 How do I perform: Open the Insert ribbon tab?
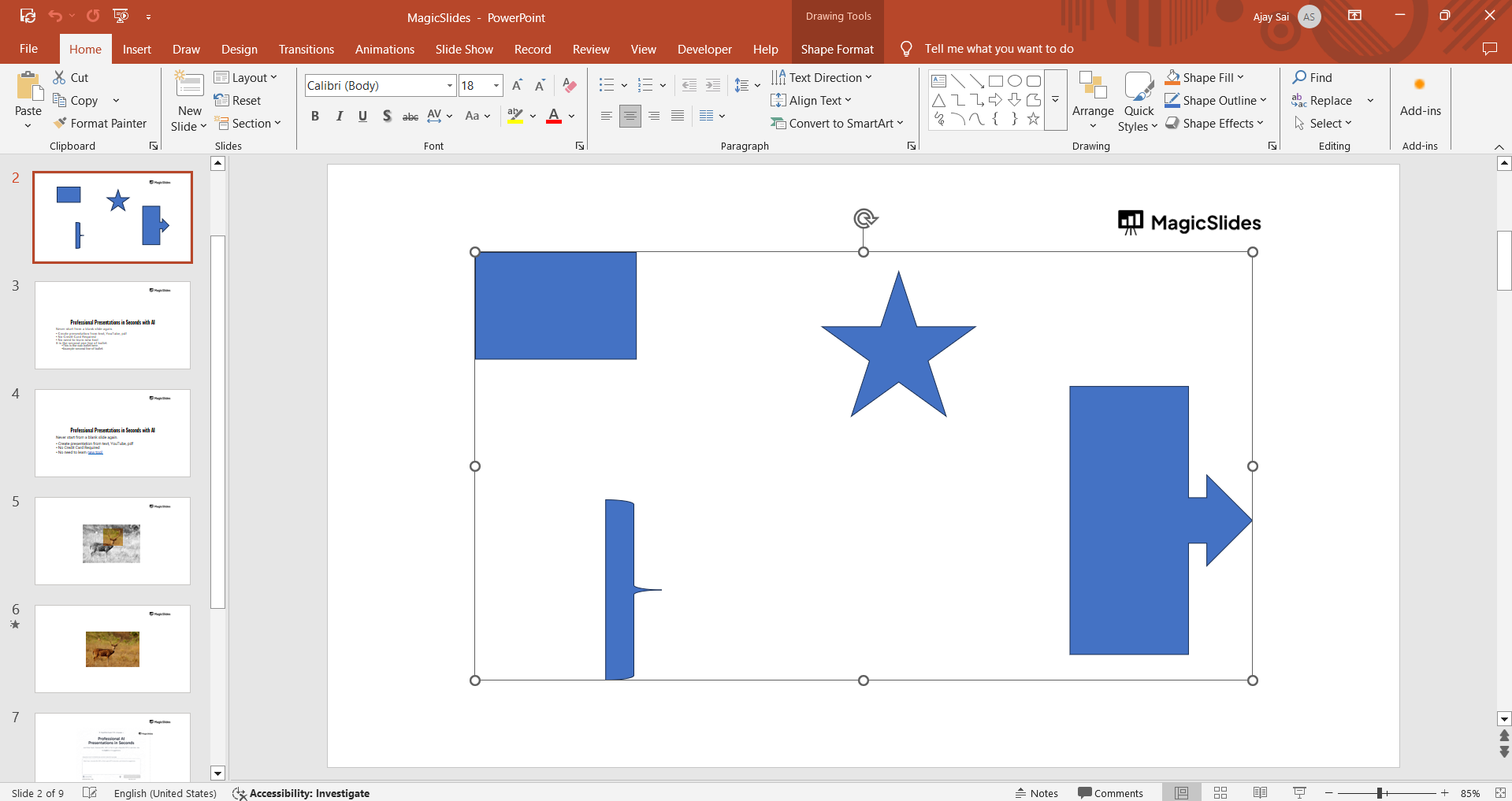pyautogui.click(x=136, y=49)
